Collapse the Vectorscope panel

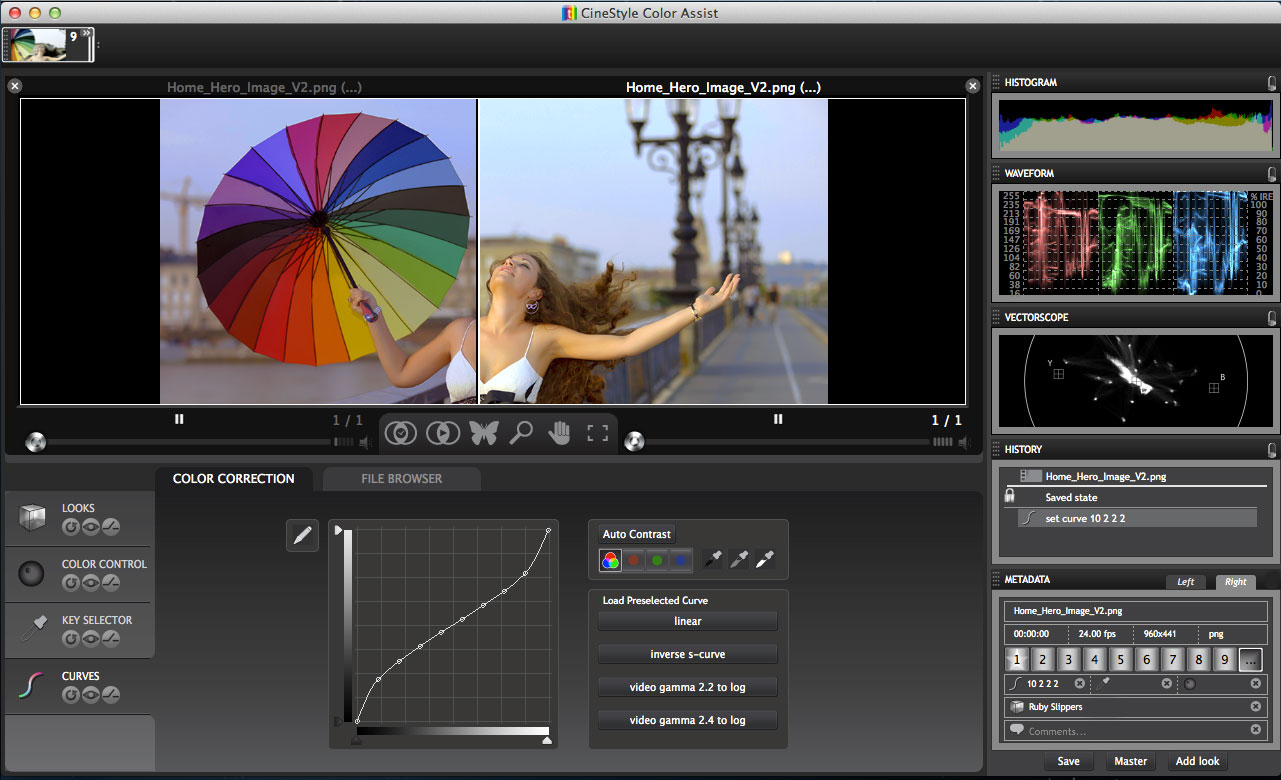(x=1271, y=318)
